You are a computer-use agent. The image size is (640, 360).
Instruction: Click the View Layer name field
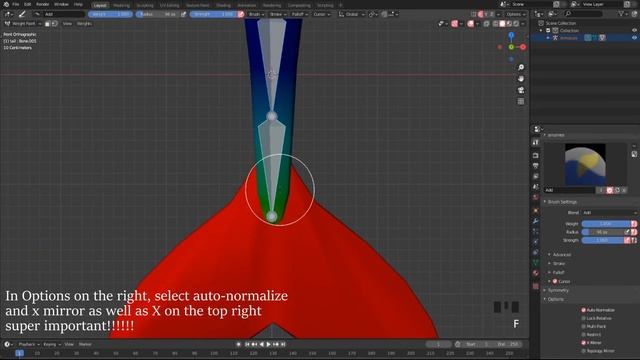click(x=601, y=4)
